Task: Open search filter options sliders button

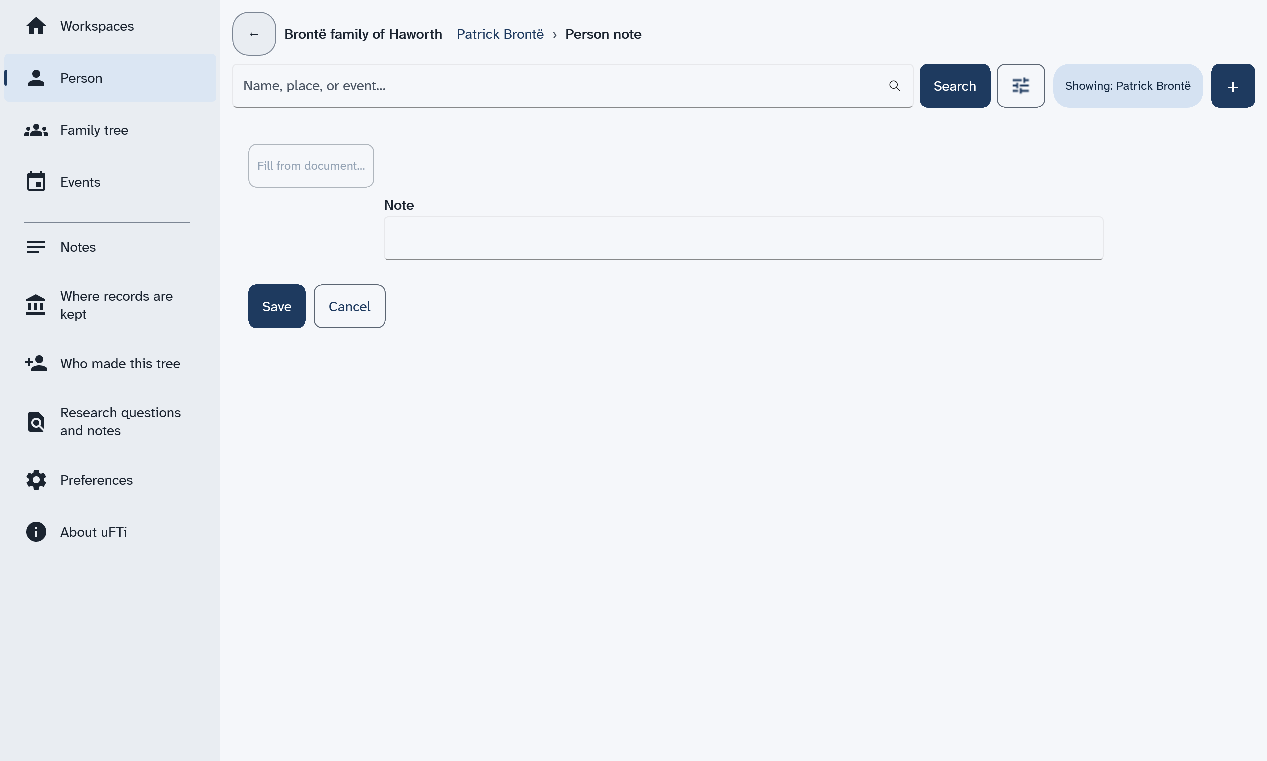Action: pyautogui.click(x=1021, y=86)
